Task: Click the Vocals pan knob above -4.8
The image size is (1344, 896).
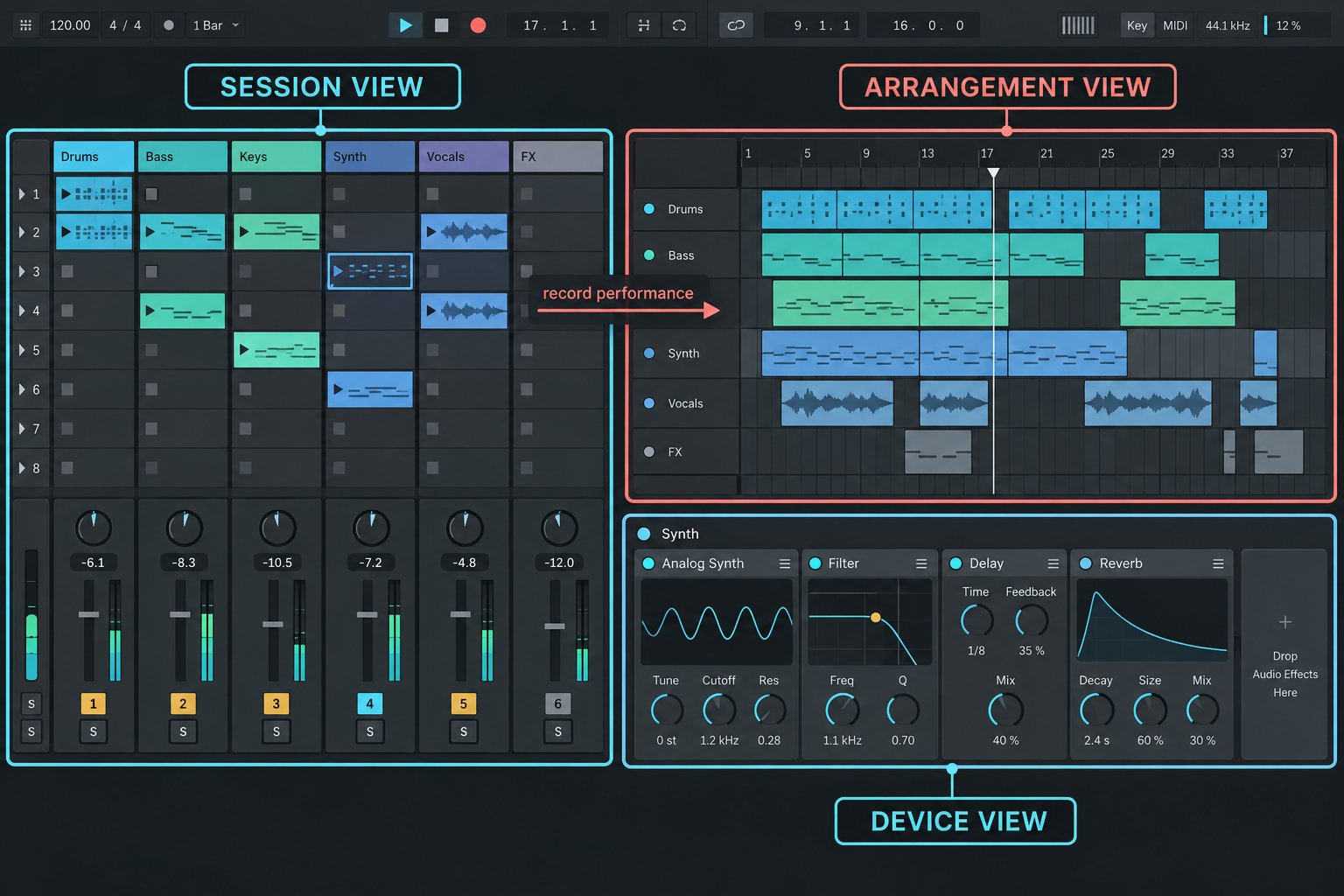Action: [465, 528]
